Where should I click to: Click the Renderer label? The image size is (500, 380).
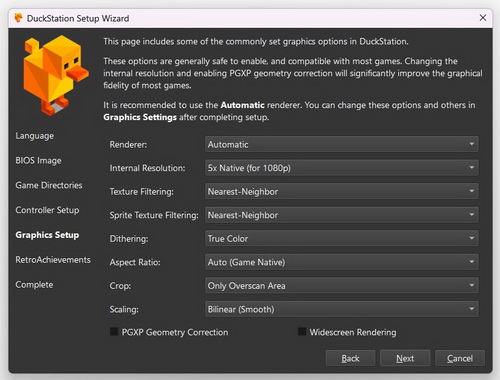click(x=128, y=145)
